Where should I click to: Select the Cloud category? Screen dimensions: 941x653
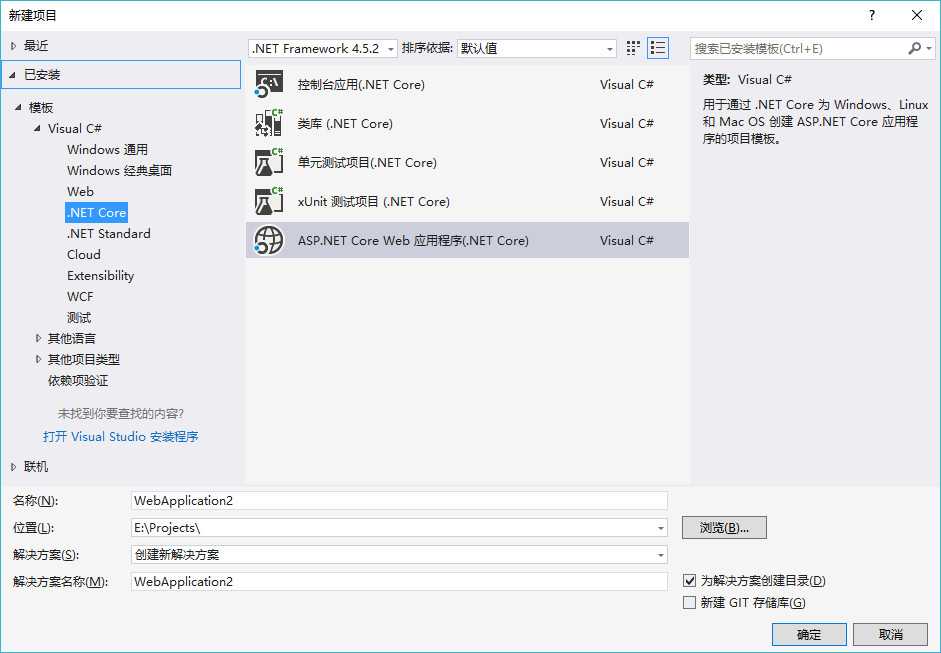84,254
